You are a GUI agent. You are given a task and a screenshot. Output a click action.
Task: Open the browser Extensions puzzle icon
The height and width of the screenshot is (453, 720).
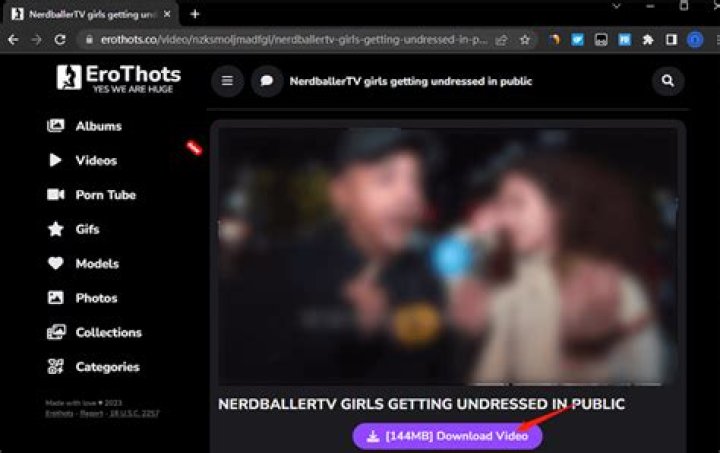[648, 40]
